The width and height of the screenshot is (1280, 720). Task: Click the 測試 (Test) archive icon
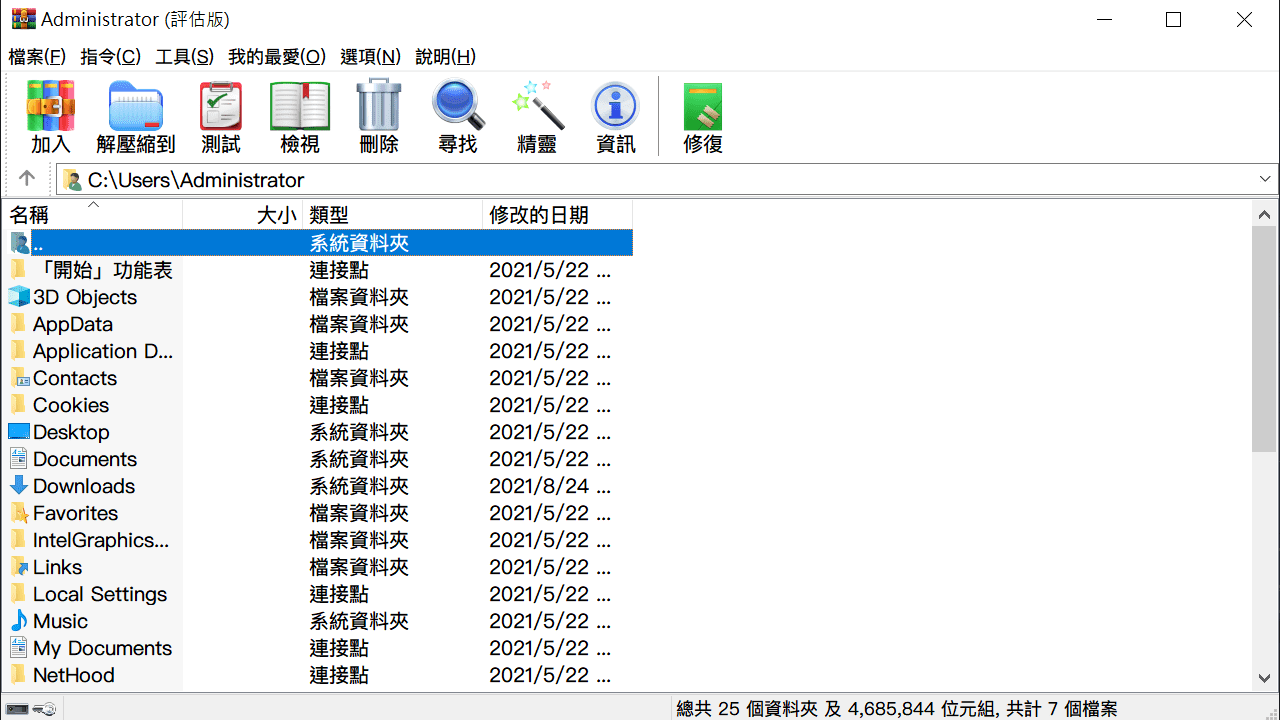pyautogui.click(x=220, y=115)
